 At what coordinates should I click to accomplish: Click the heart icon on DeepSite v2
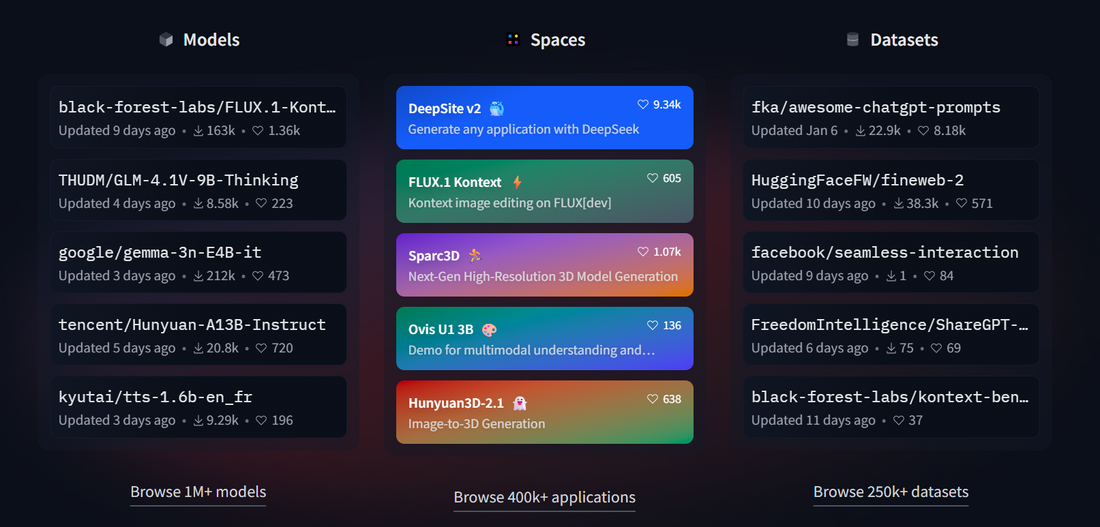[x=643, y=104]
